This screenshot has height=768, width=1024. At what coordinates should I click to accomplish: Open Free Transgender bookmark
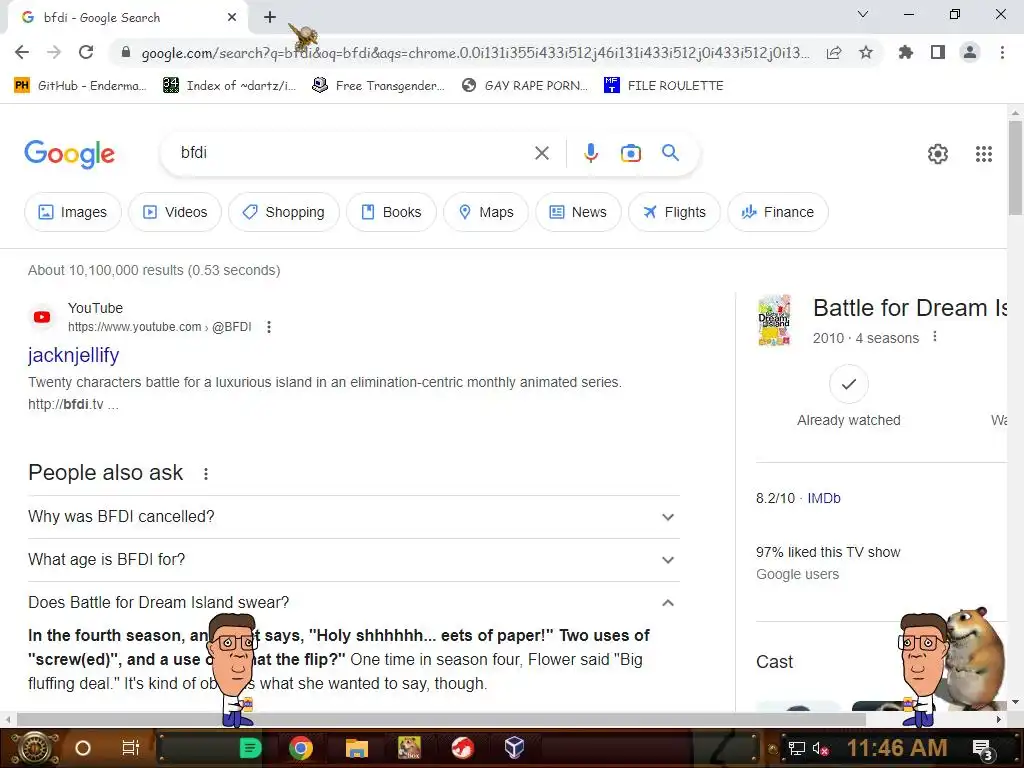coord(378,86)
